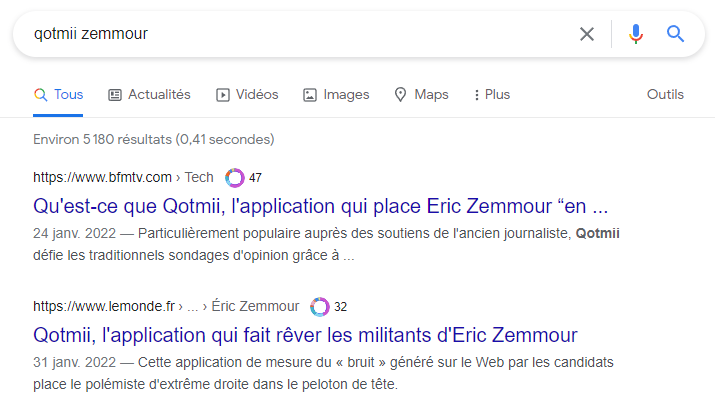This screenshot has height=415, width=715.
Task: Click the Images picture icon
Action: point(310,95)
